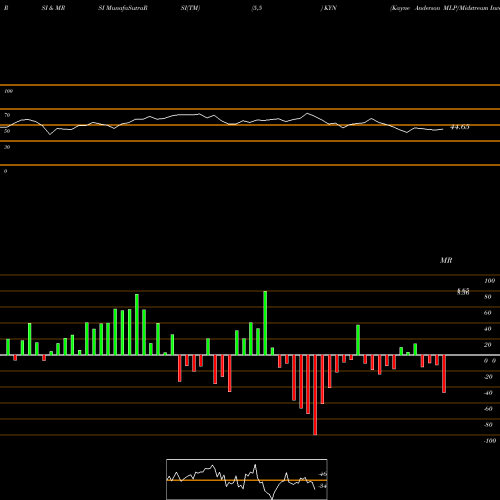Click the "(5,5" parameter text in header

(x=257, y=8)
